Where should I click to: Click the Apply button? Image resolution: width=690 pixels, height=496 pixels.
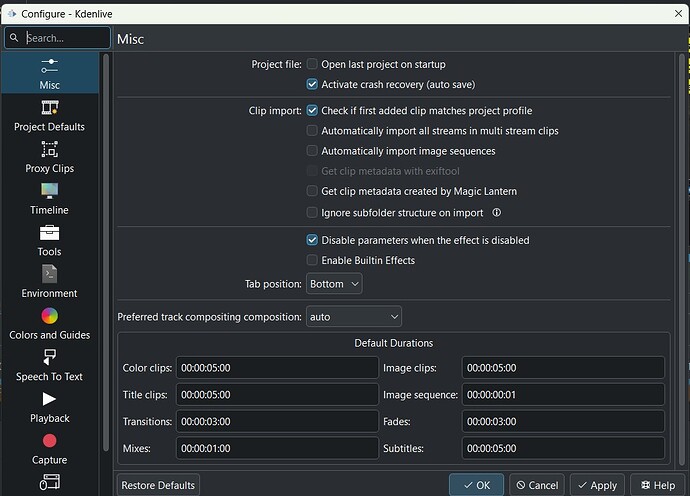[597, 485]
